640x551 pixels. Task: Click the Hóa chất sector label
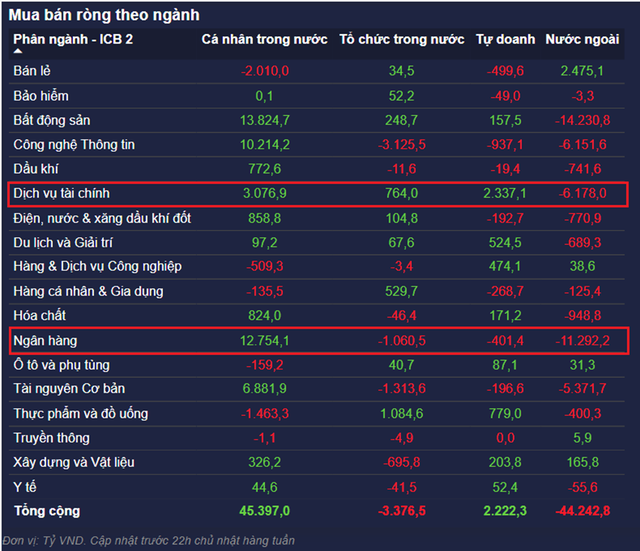pos(37,316)
